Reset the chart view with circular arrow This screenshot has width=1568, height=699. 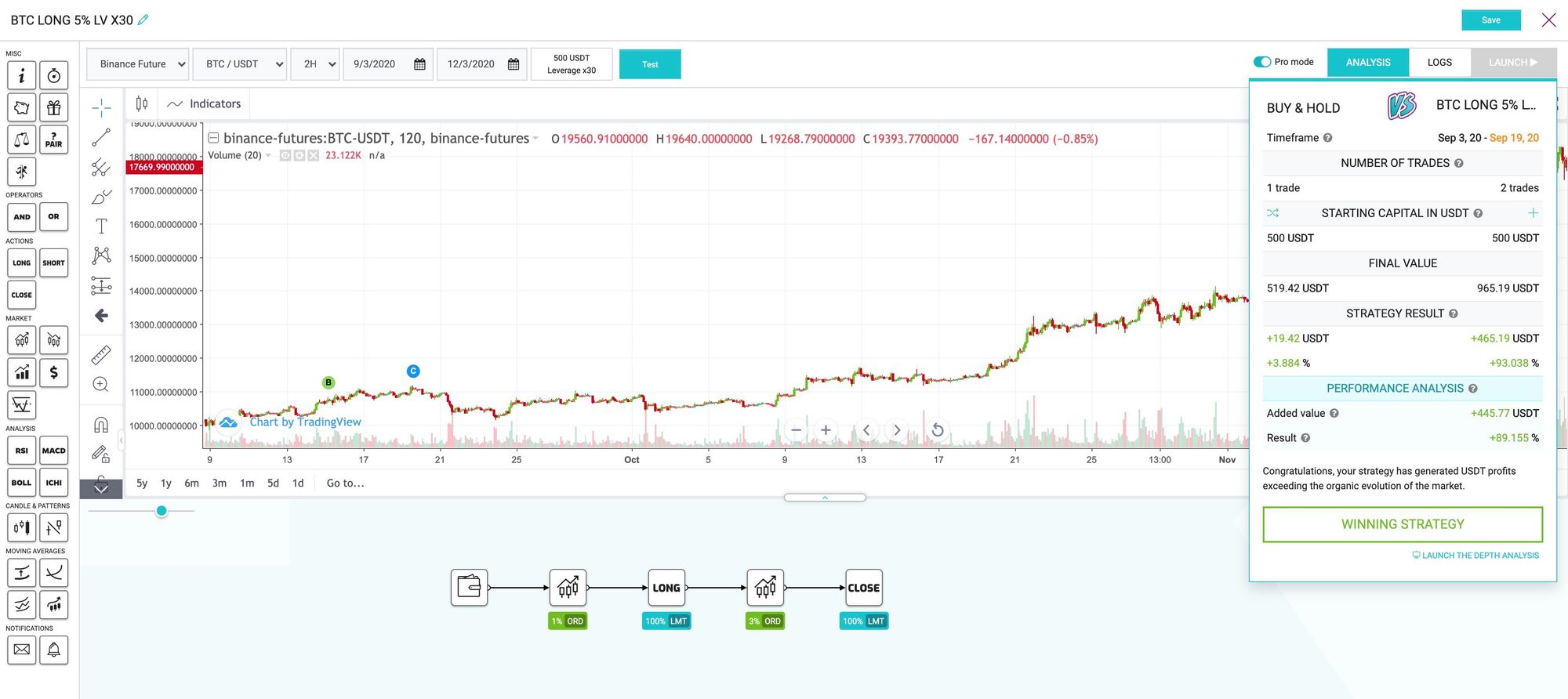pos(937,430)
